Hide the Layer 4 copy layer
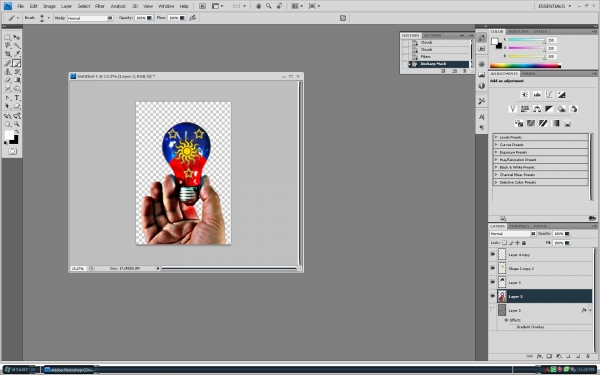Screen dimensions: 600x375 click(x=493, y=254)
